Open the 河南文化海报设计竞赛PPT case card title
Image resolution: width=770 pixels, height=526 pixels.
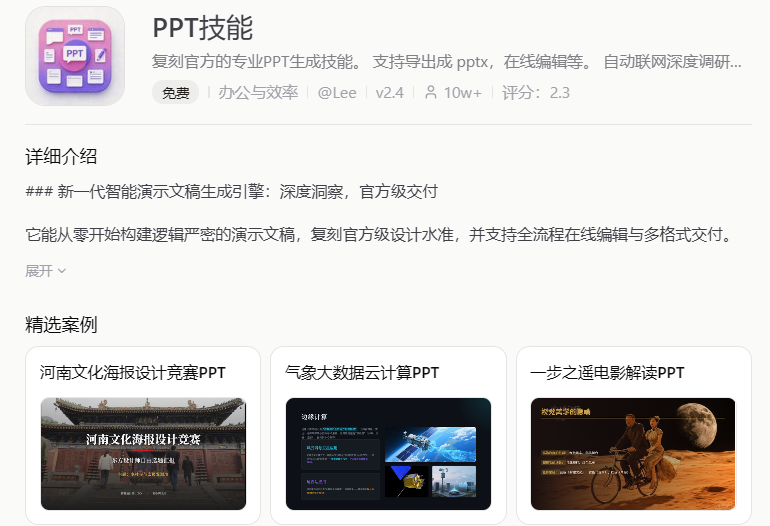pyautogui.click(x=133, y=373)
